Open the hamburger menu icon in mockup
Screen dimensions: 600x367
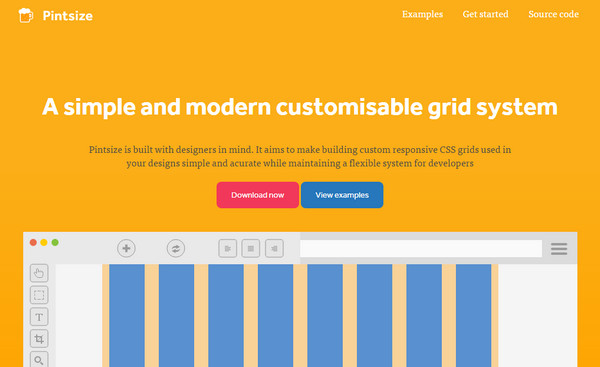point(559,249)
